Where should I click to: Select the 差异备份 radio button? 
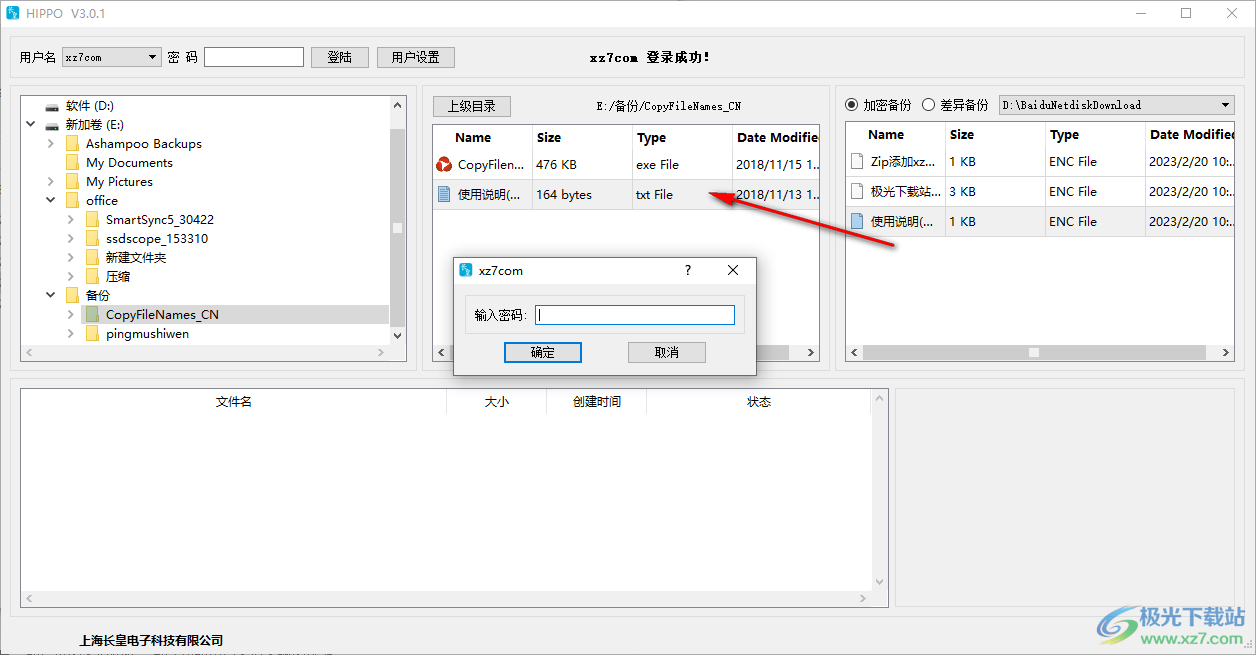point(929,105)
